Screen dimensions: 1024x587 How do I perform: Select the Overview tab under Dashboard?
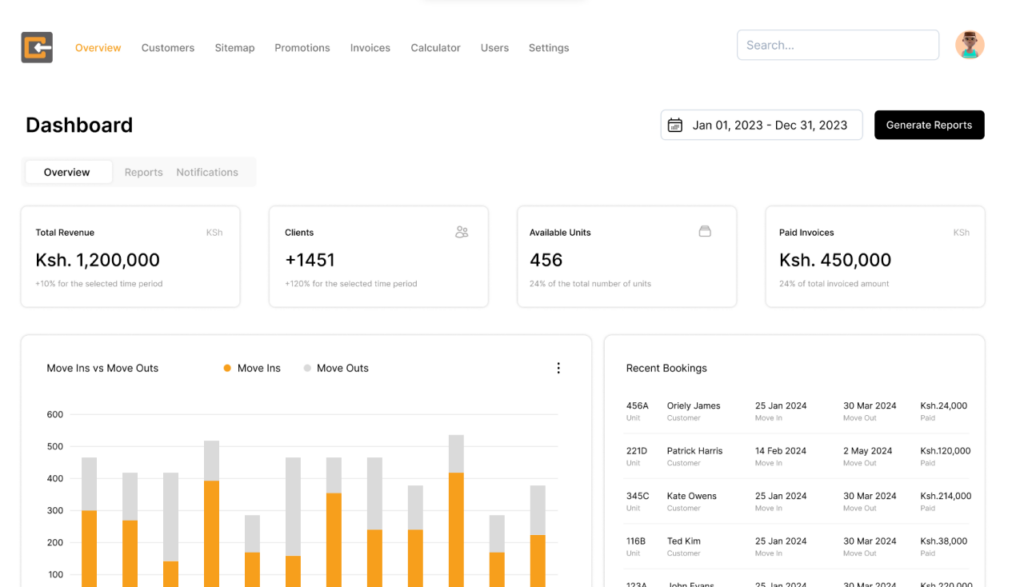[67, 172]
